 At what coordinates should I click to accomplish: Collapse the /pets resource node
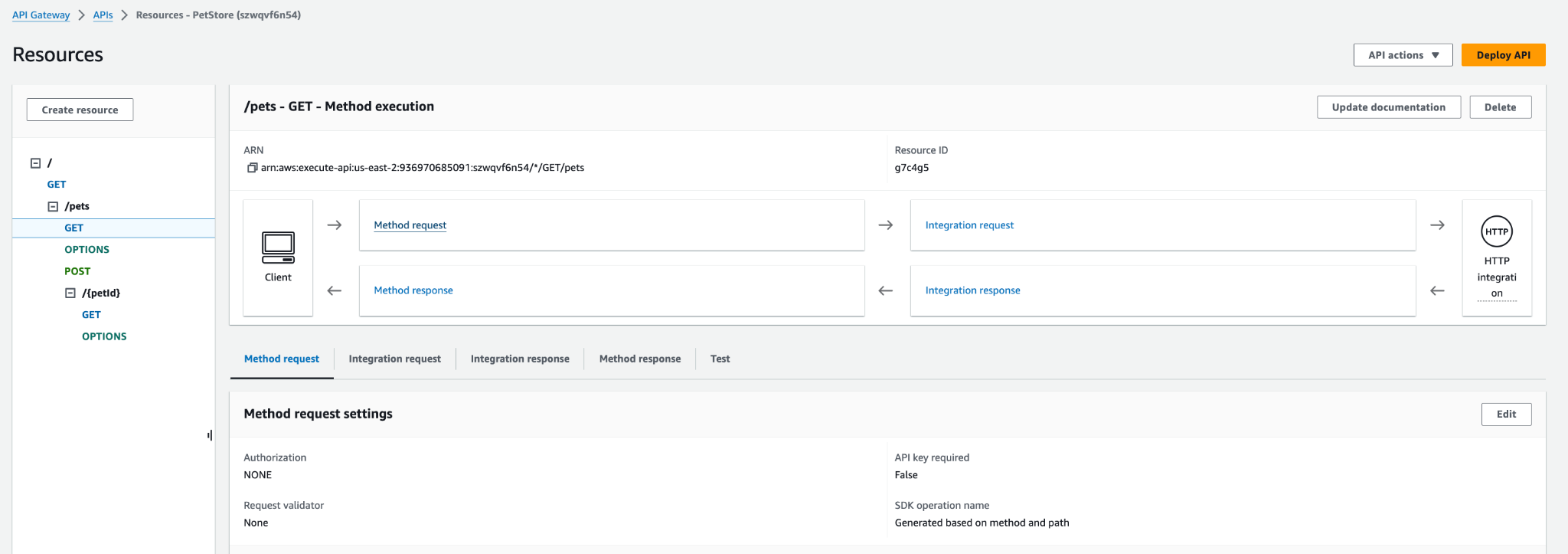click(53, 206)
